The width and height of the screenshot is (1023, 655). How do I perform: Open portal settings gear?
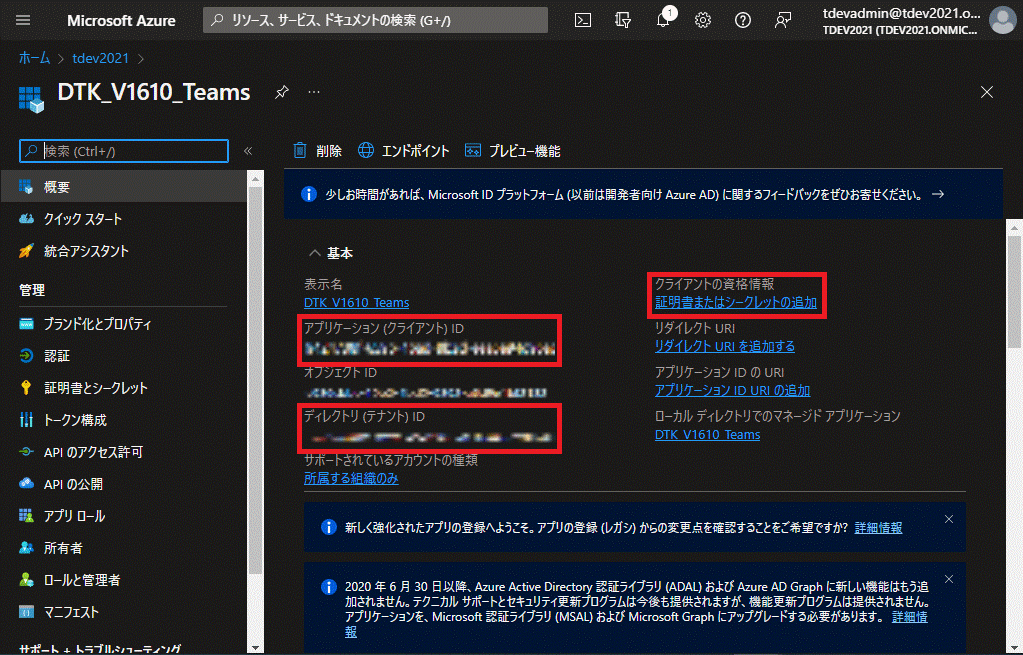coord(703,20)
